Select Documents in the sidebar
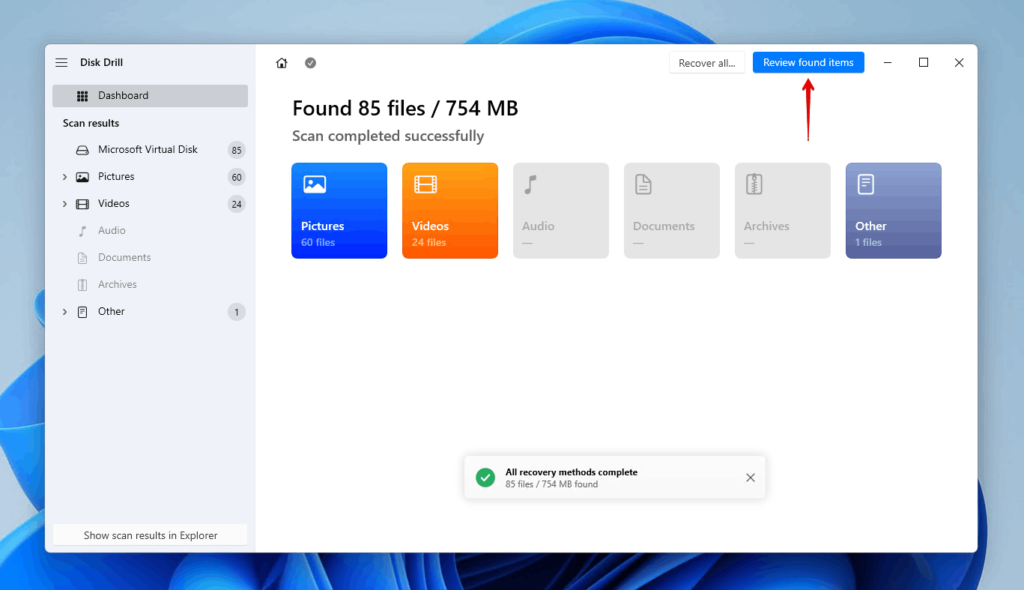The image size is (1024, 590). click(x=124, y=258)
